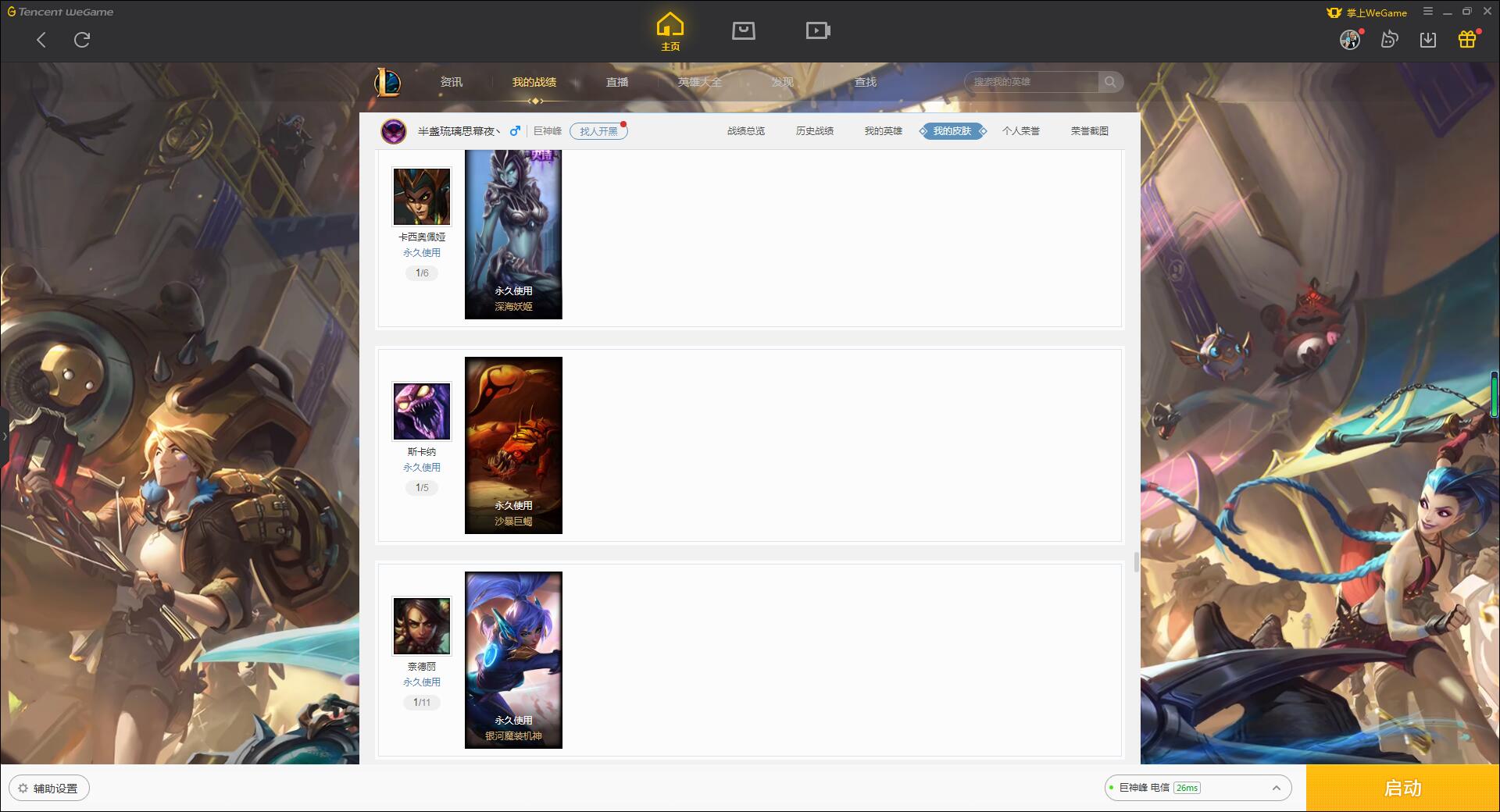Go back with the left arrow icon
1500x812 pixels.
(41, 40)
